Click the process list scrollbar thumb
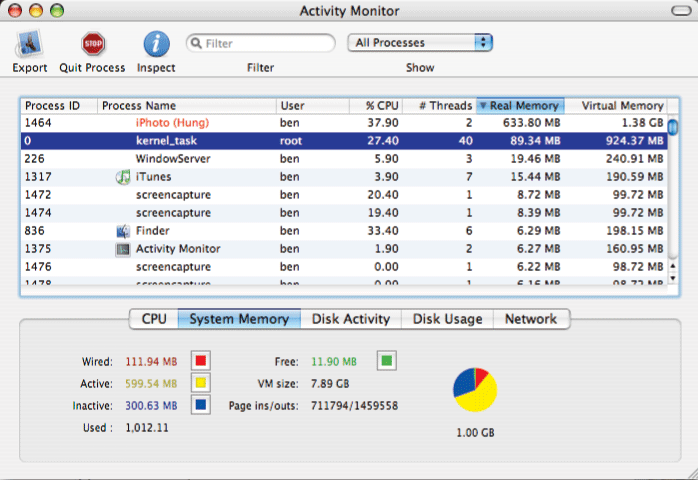This screenshot has height=480, width=698. point(673,127)
